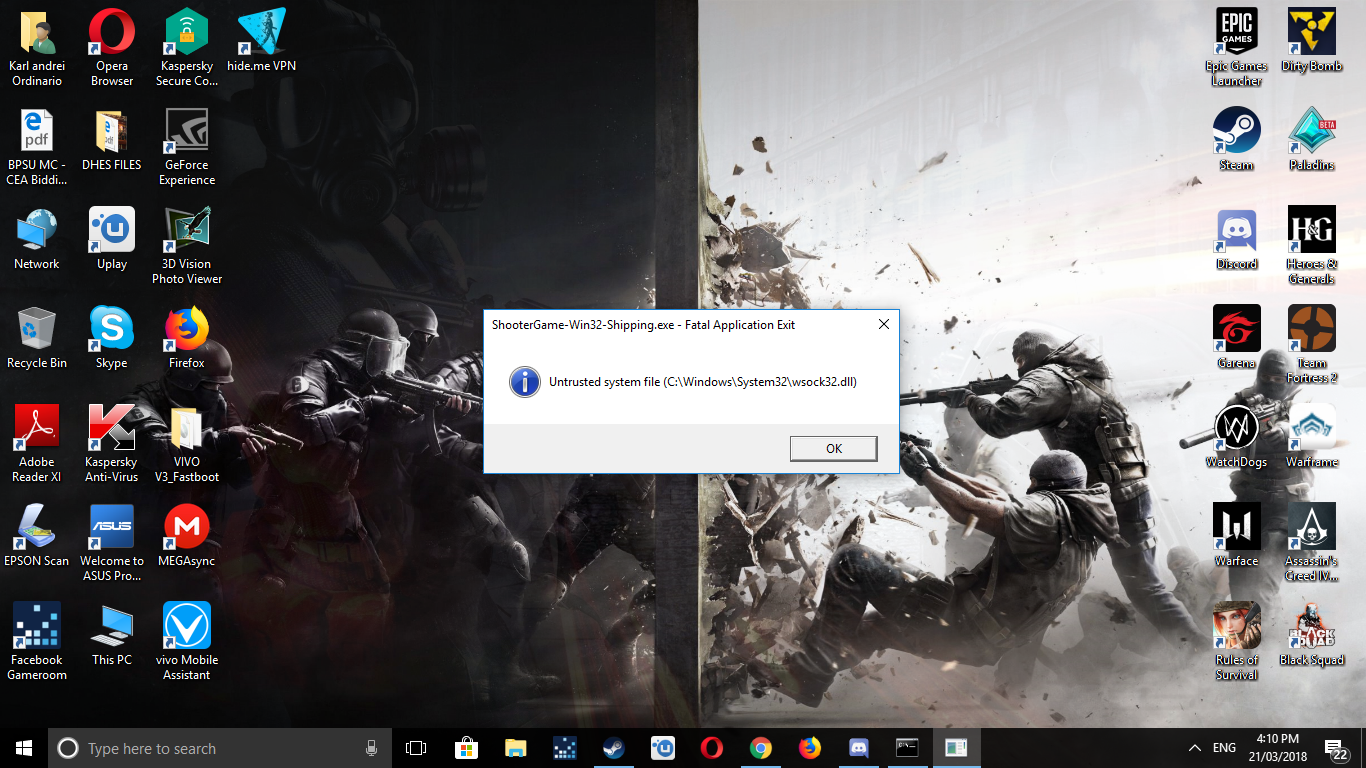Switch to Firefox in the taskbar
The image size is (1366, 768).
click(809, 748)
